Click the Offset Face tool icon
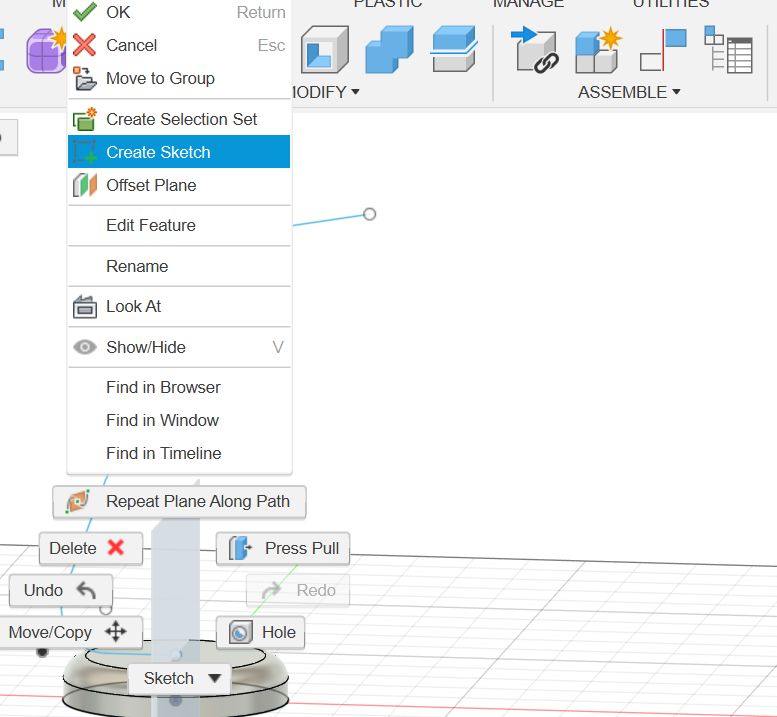 [455, 49]
